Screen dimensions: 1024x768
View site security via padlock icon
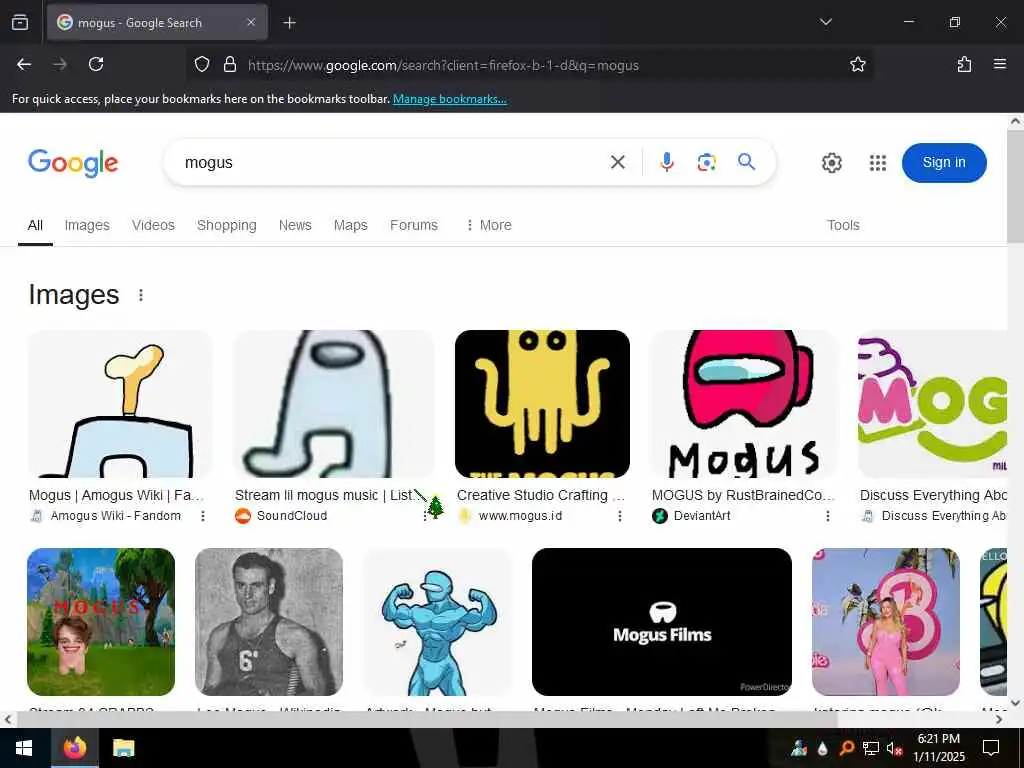[x=229, y=64]
